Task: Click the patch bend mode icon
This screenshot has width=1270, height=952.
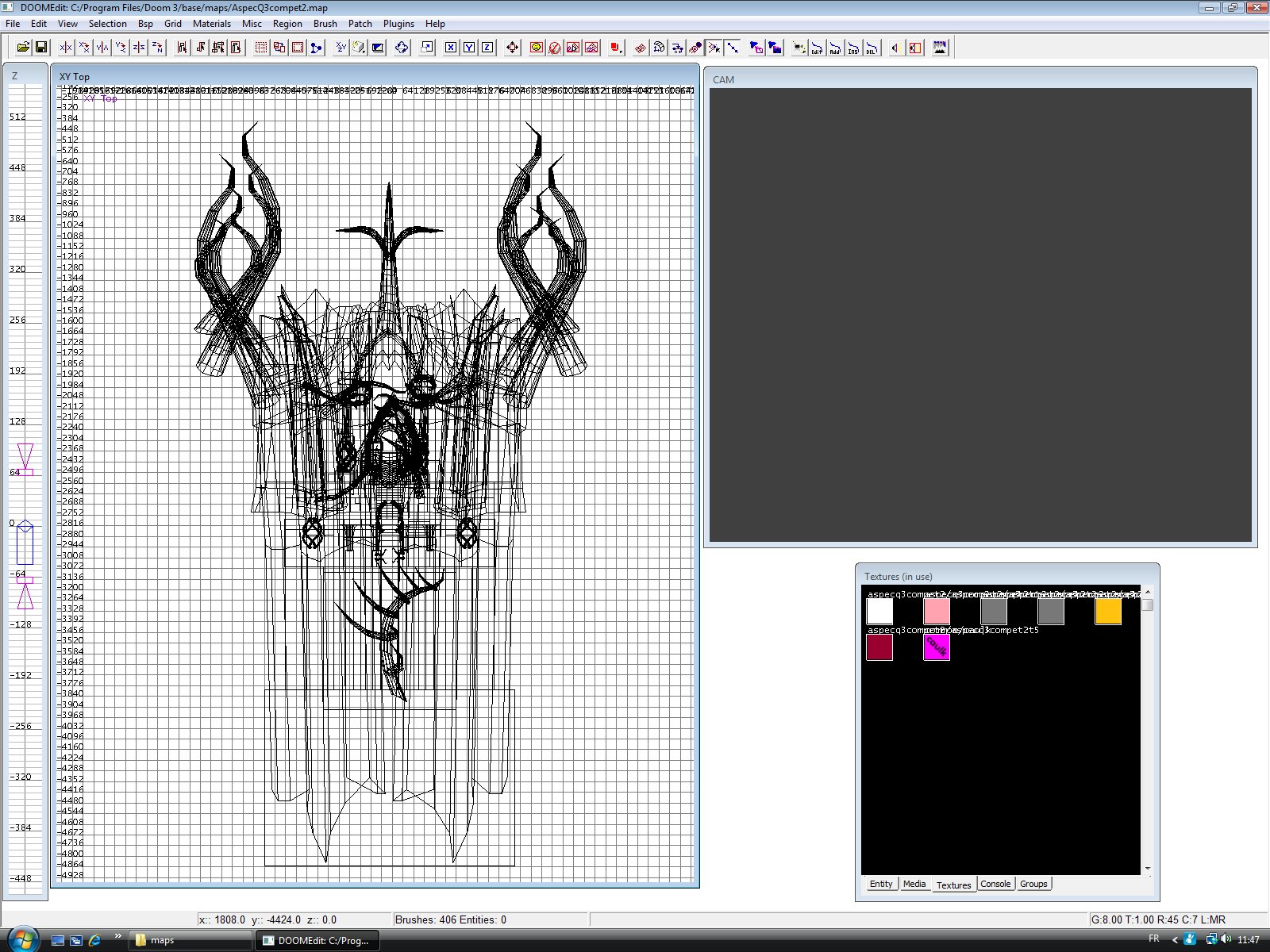Action: click(659, 48)
